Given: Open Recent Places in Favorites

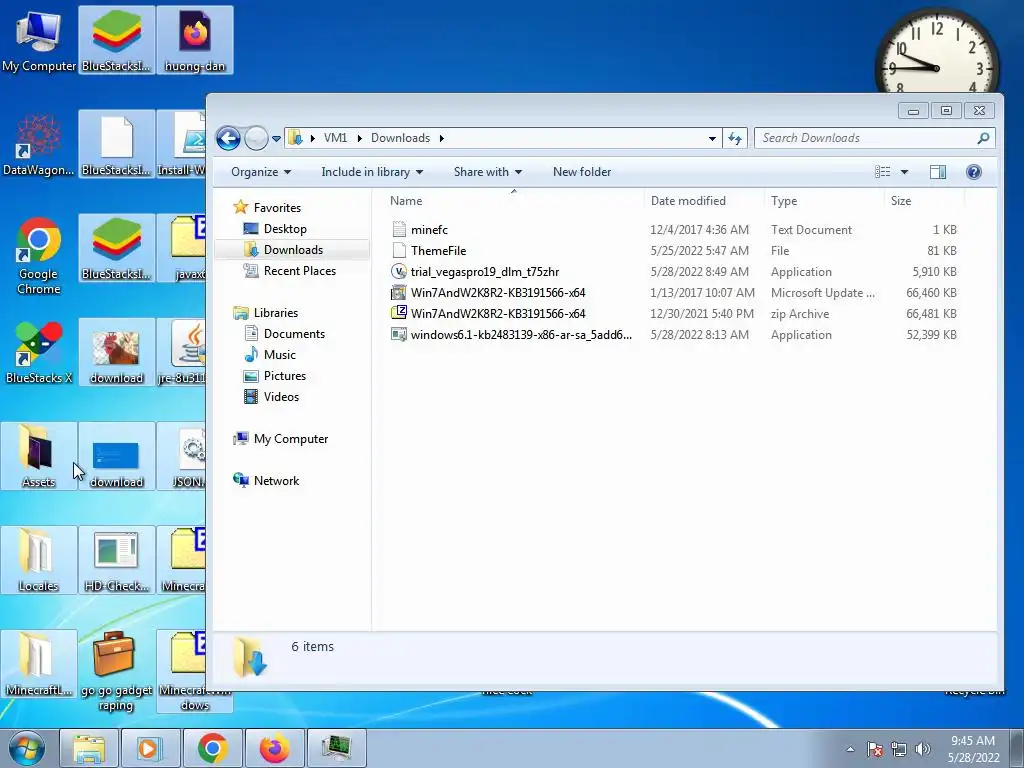Looking at the screenshot, I should click(300, 270).
